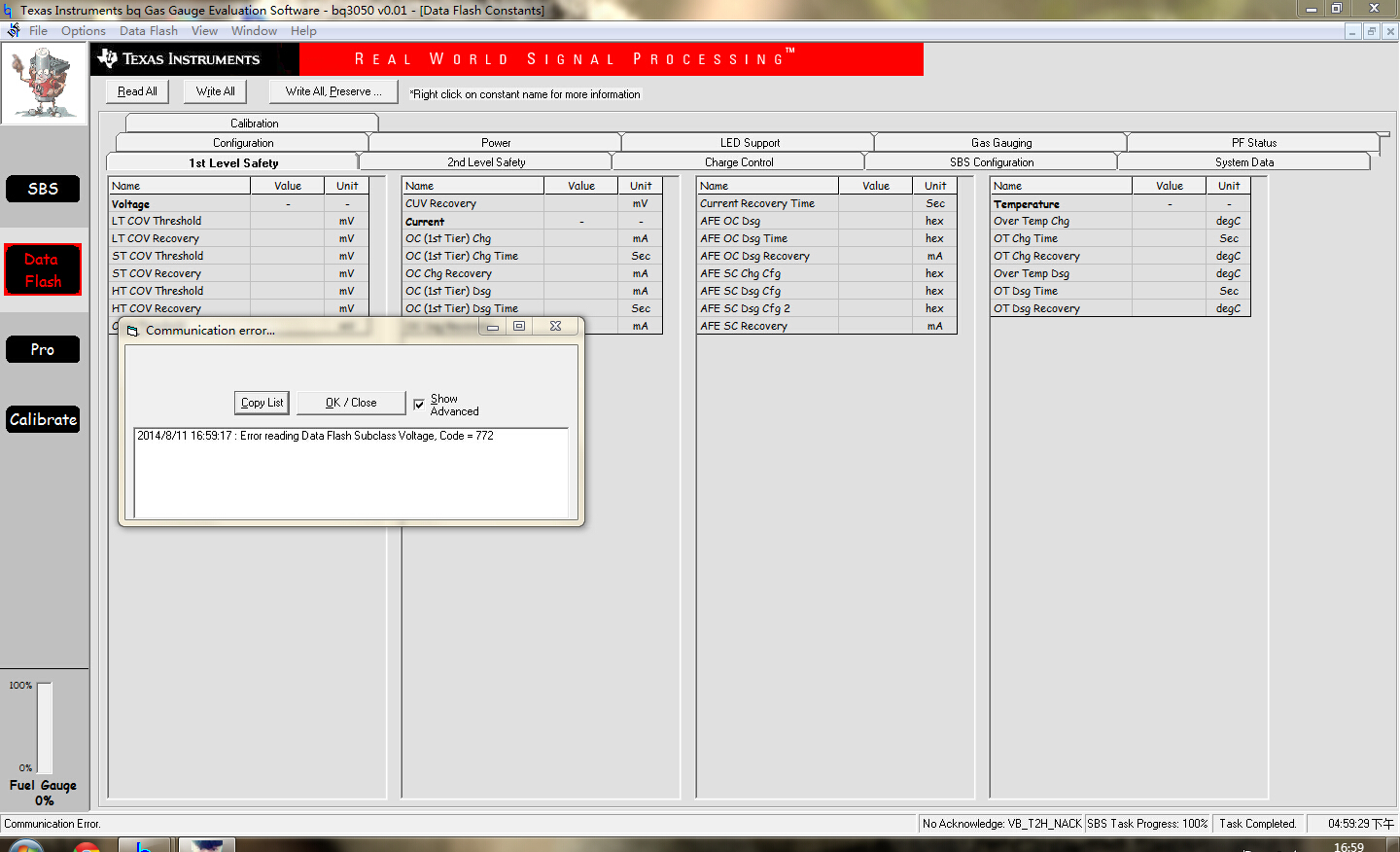Click the Write All, Preserve... button
The image size is (1400, 852).
333,91
